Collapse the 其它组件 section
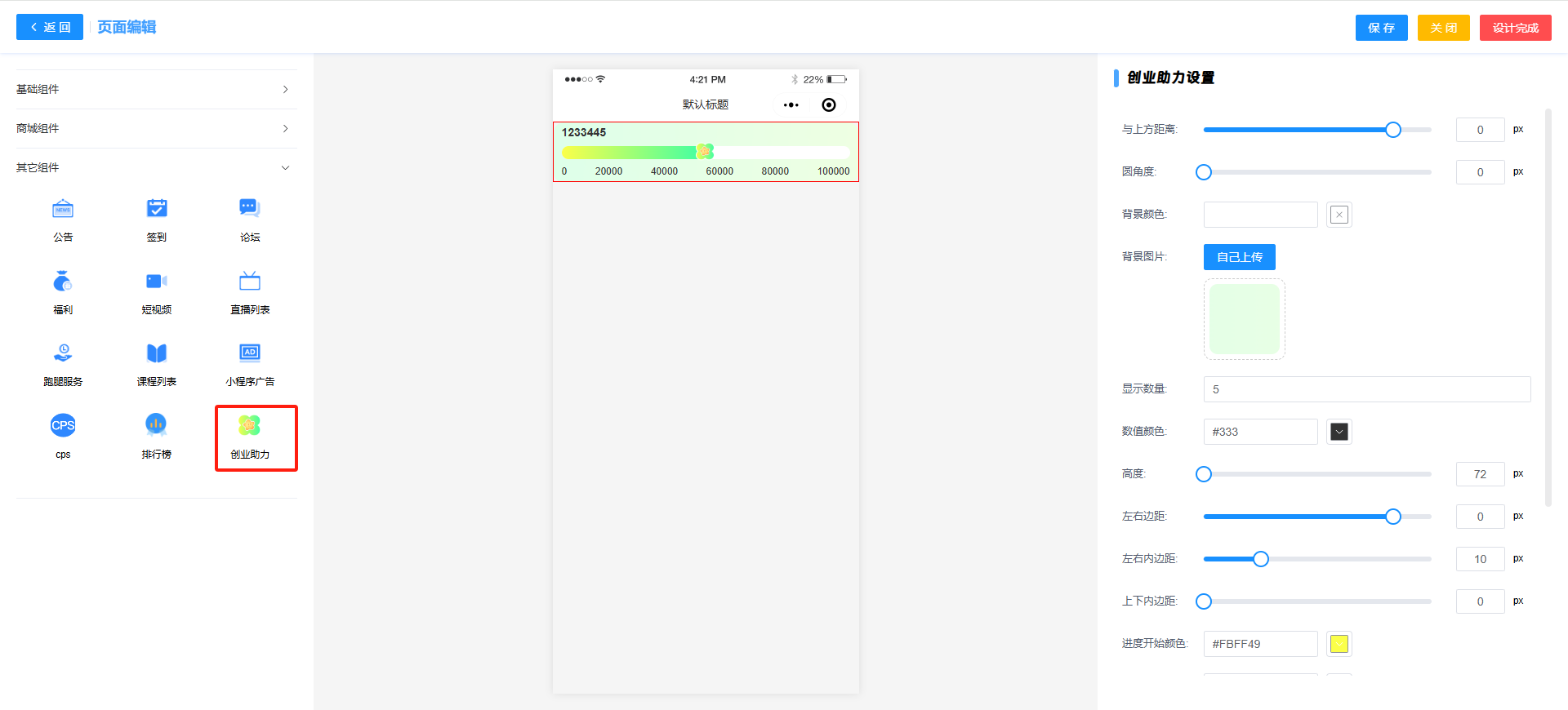This screenshot has height=710, width=1568. point(156,167)
